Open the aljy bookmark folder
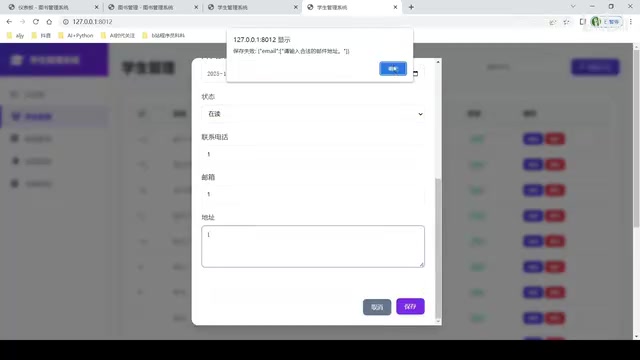The width and height of the screenshot is (640, 360). click(x=16, y=36)
